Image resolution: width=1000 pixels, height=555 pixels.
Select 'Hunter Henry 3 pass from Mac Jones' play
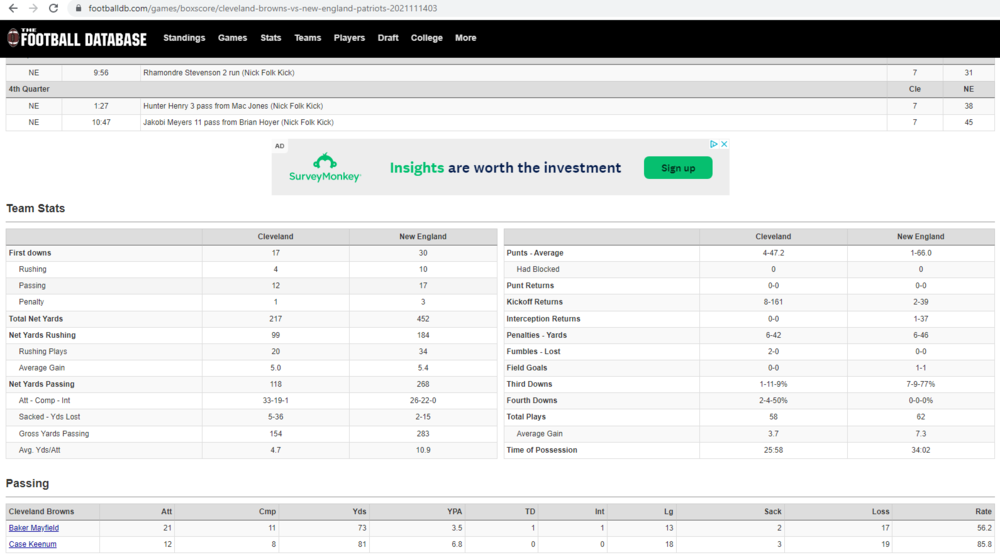click(233, 106)
